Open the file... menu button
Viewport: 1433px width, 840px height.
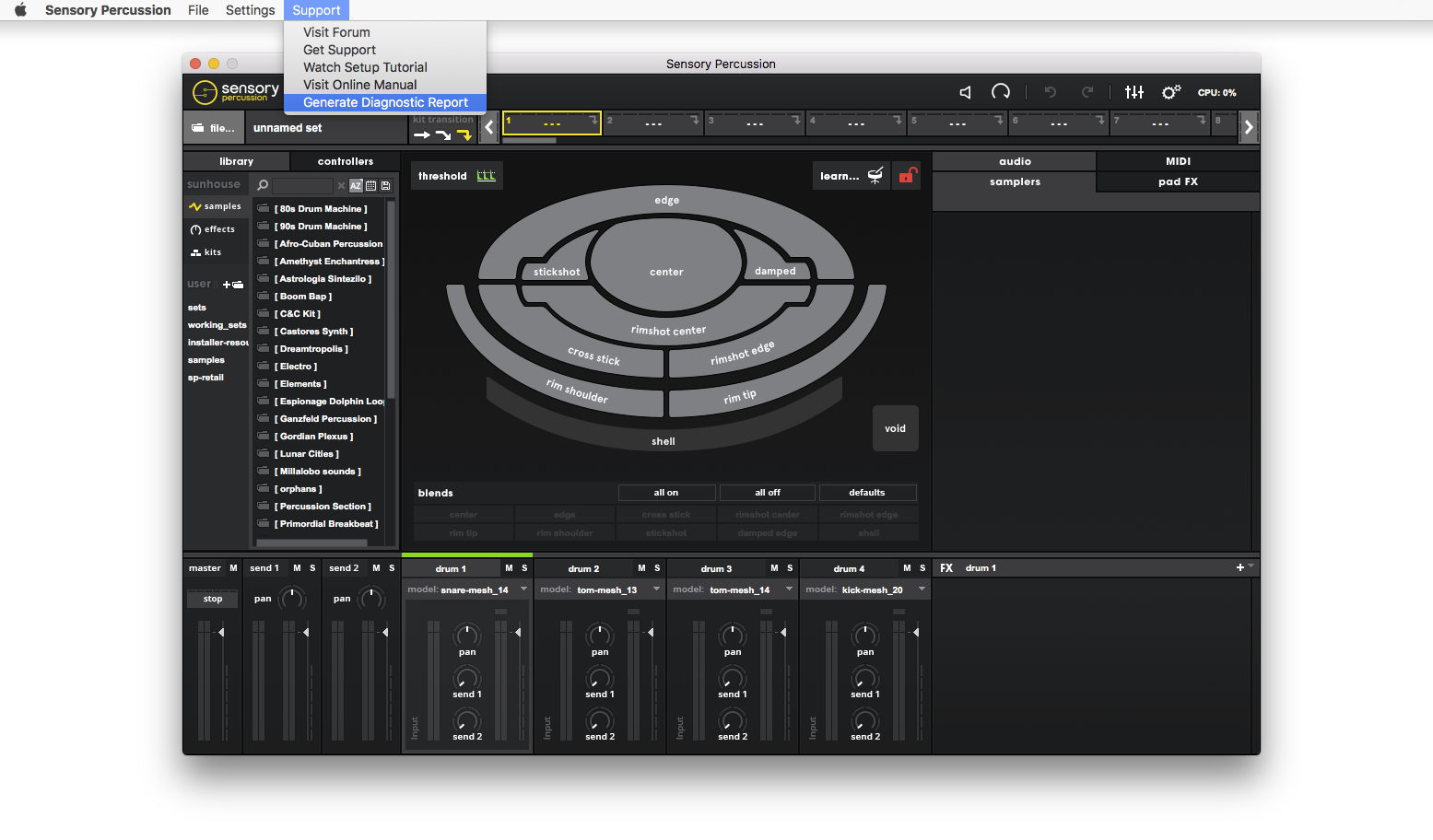click(x=214, y=128)
